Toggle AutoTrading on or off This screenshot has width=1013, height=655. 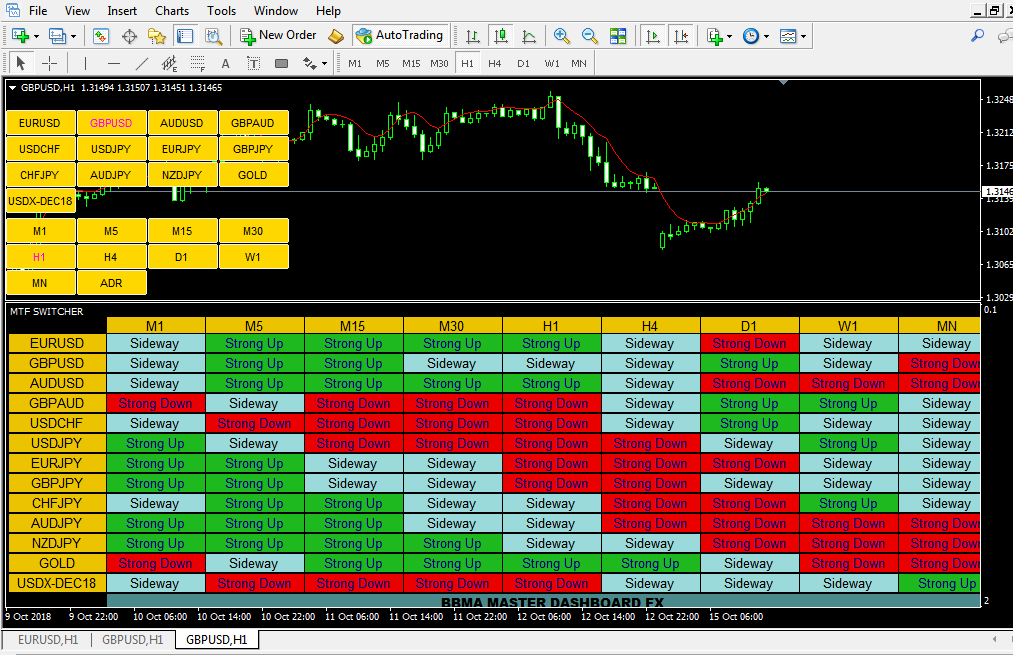point(400,36)
